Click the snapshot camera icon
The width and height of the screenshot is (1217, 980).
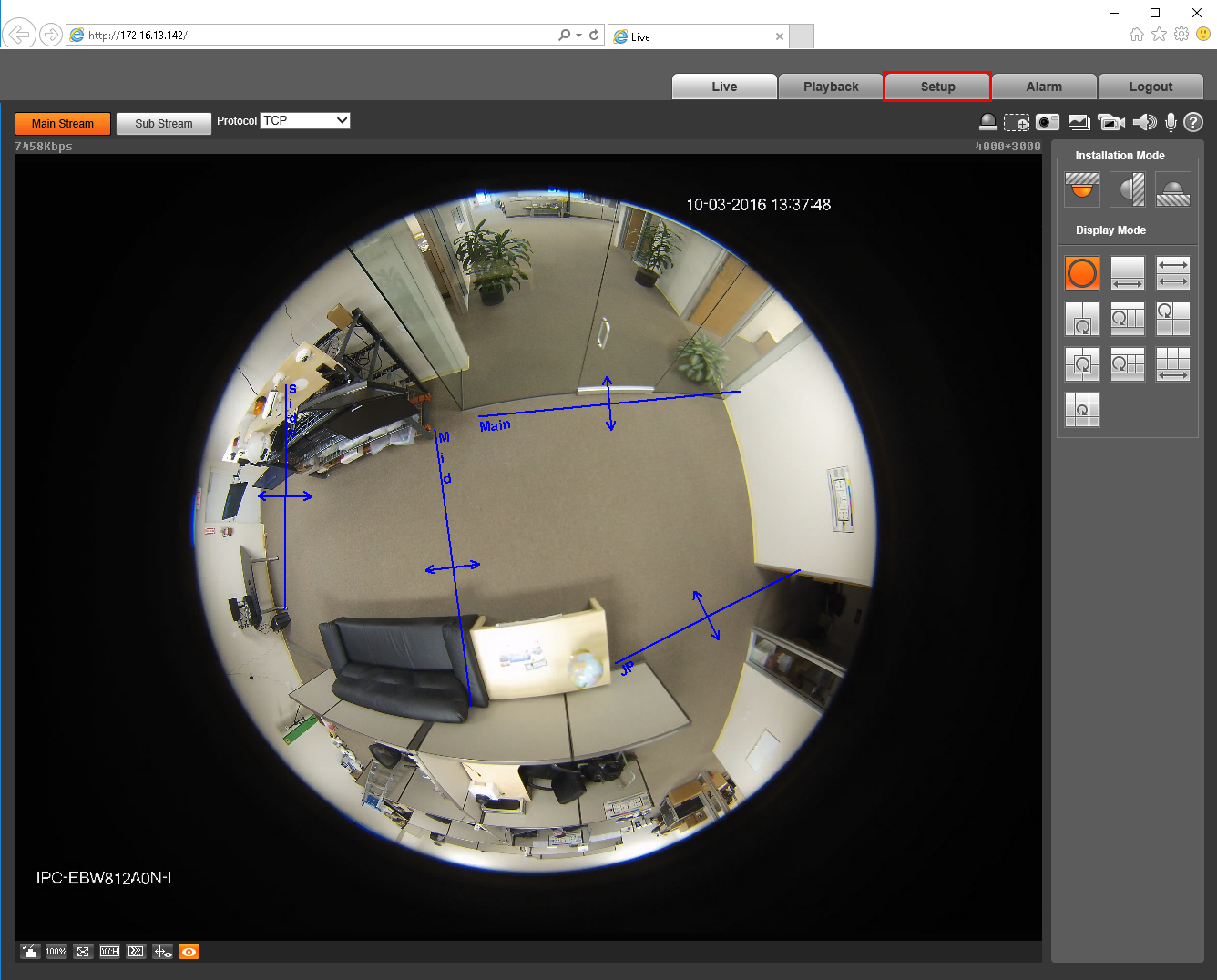[1048, 122]
